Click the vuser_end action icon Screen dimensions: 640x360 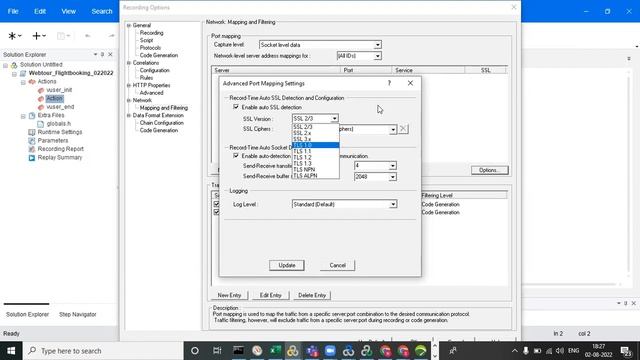41,107
